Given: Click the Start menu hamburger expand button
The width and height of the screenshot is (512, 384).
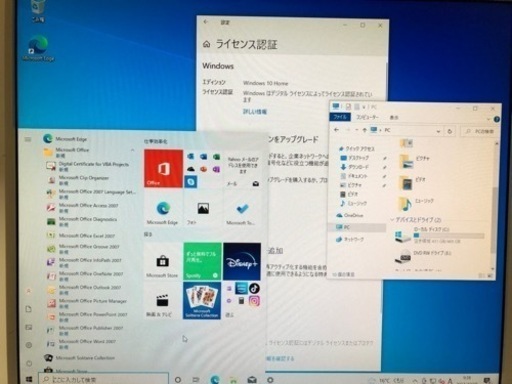Looking at the screenshot, I should 28,139.
